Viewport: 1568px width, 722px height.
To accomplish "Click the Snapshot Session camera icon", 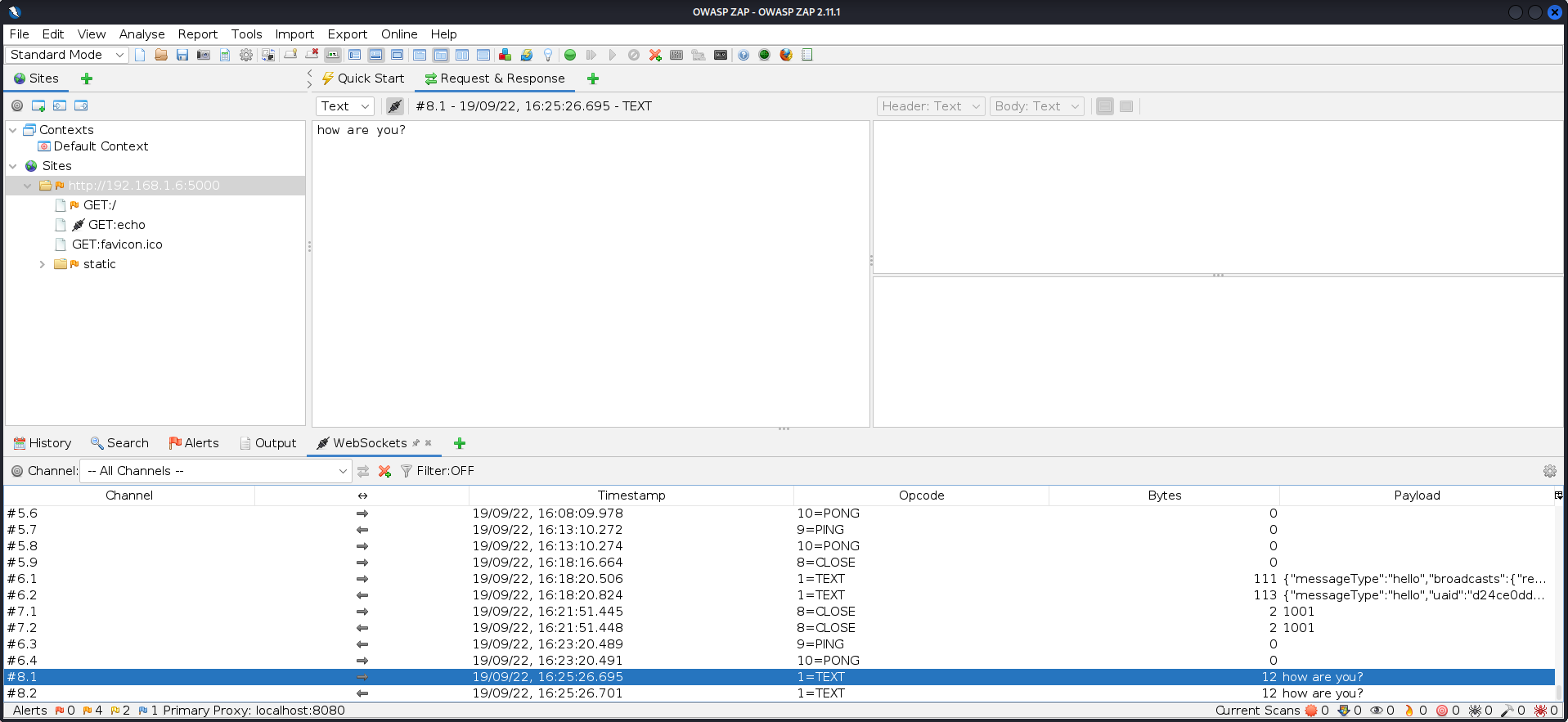I will (x=204, y=55).
